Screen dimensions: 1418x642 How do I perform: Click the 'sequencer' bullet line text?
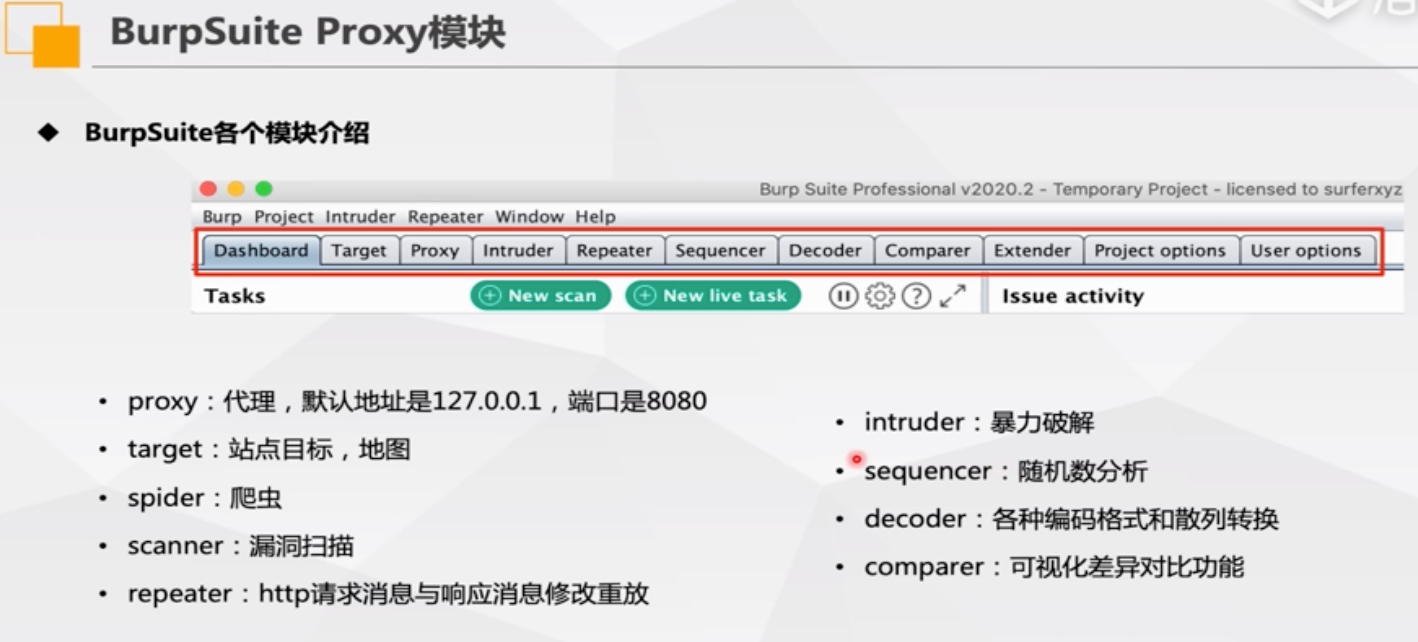[x=1006, y=471]
